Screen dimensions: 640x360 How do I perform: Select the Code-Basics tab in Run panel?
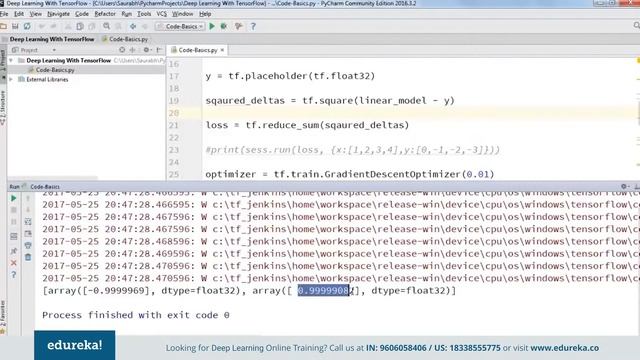click(45, 187)
